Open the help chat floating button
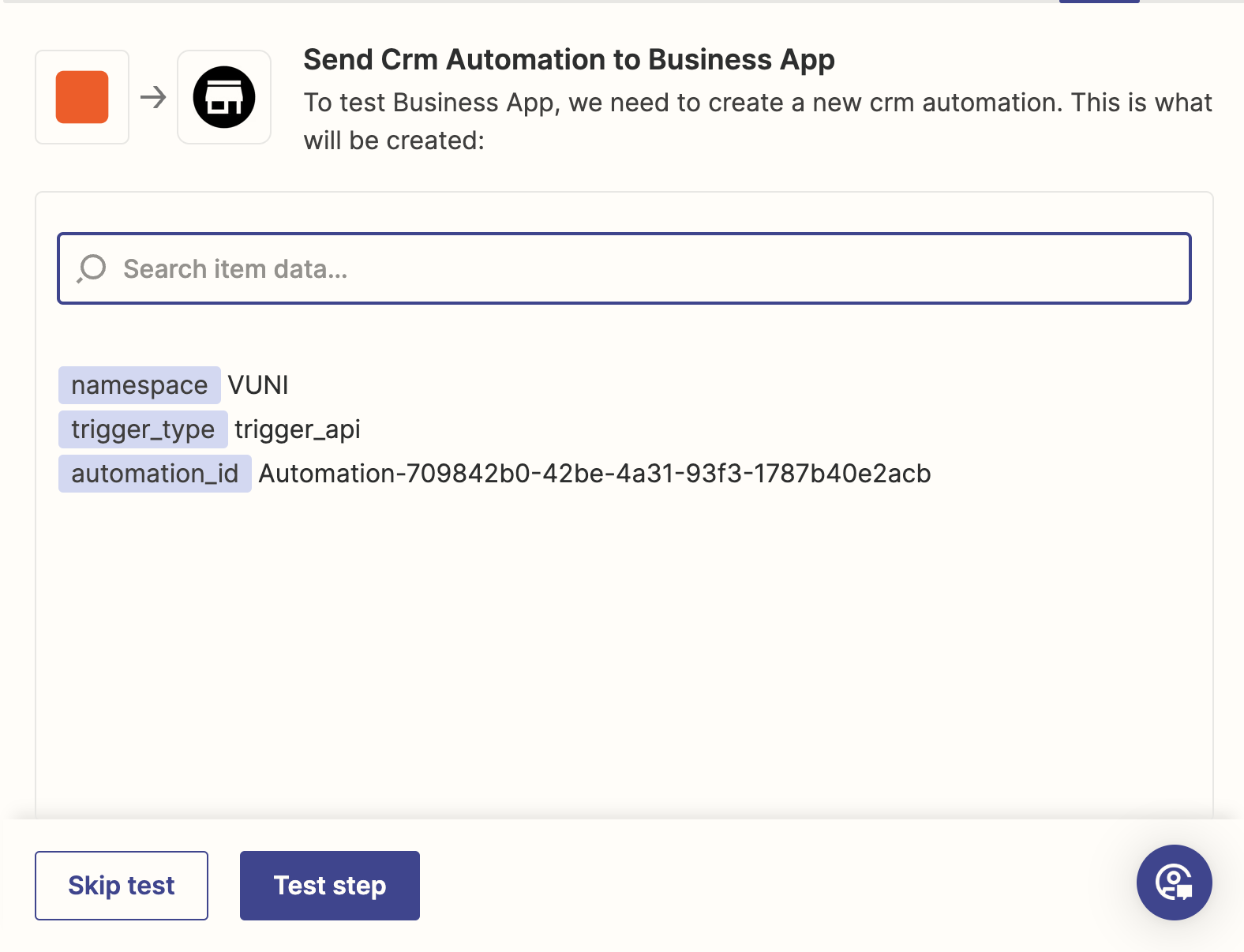Viewport: 1244px width, 952px height. click(1174, 882)
